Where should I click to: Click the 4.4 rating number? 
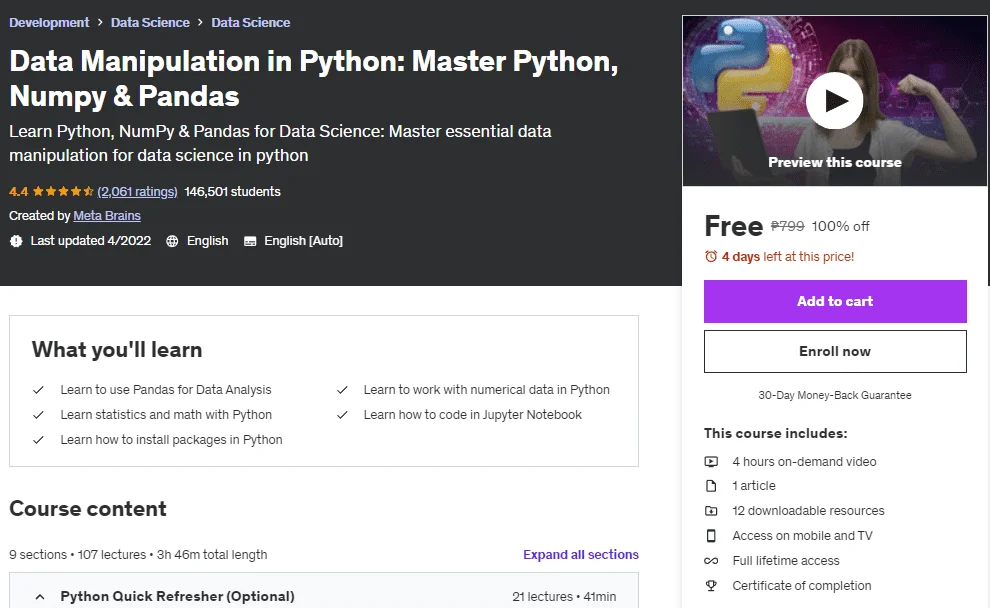tap(18, 191)
